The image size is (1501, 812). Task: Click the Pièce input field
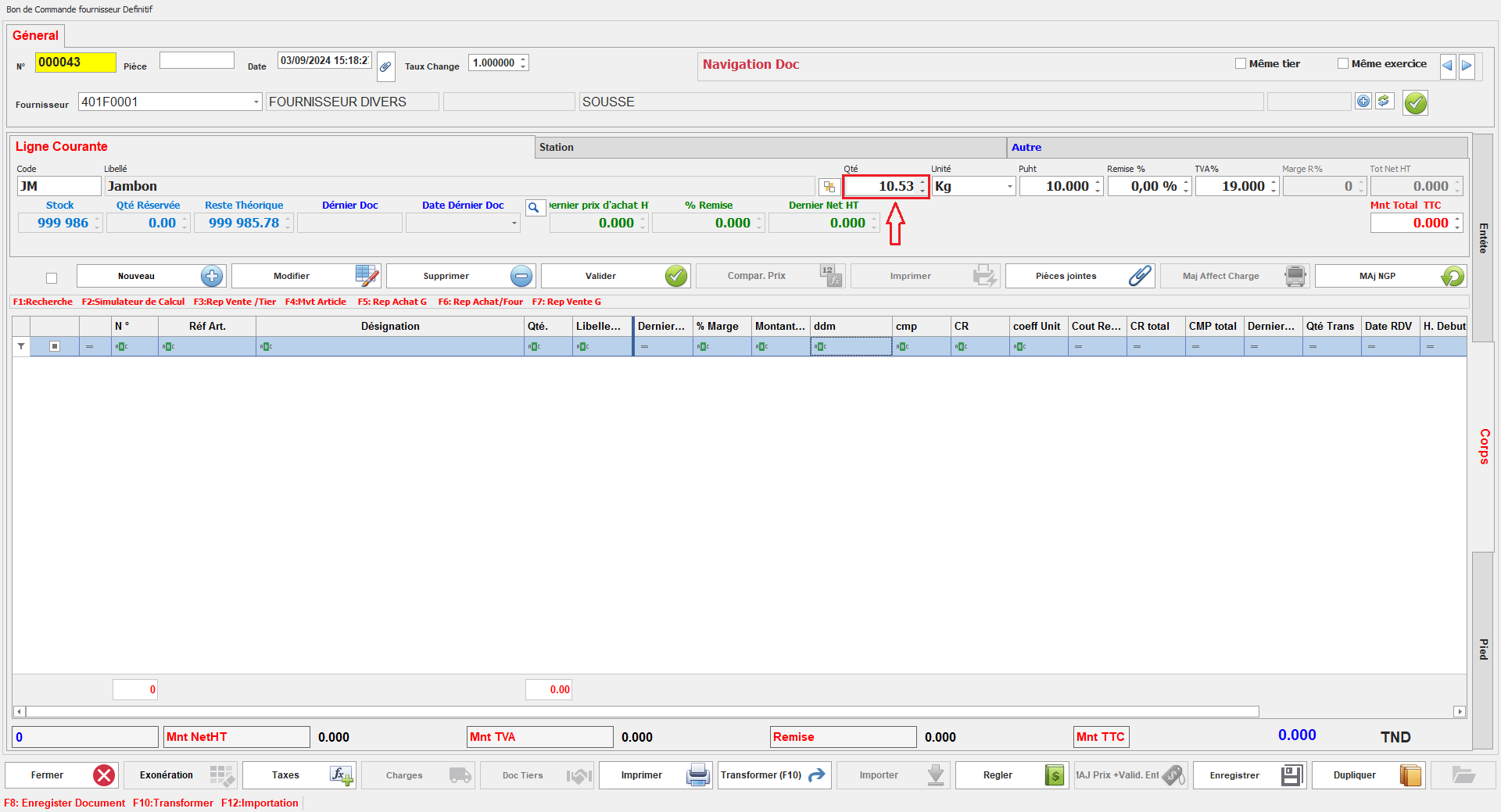click(x=196, y=60)
